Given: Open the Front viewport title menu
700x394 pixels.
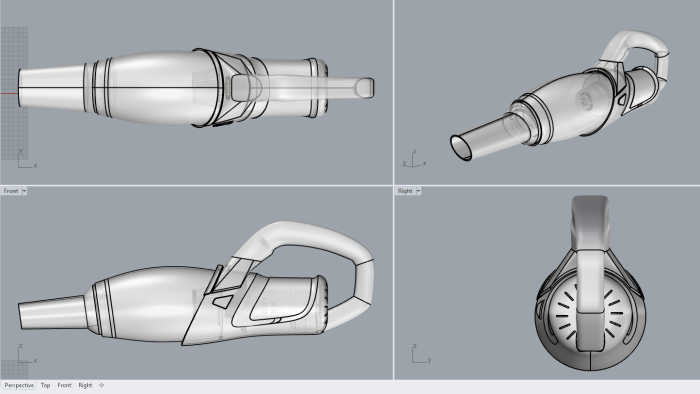Looking at the screenshot, I should point(11,191).
